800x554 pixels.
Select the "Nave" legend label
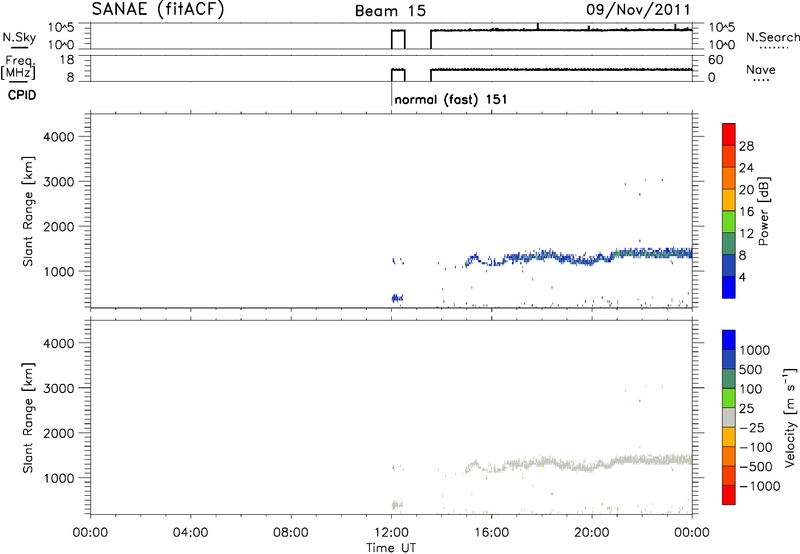click(x=761, y=69)
